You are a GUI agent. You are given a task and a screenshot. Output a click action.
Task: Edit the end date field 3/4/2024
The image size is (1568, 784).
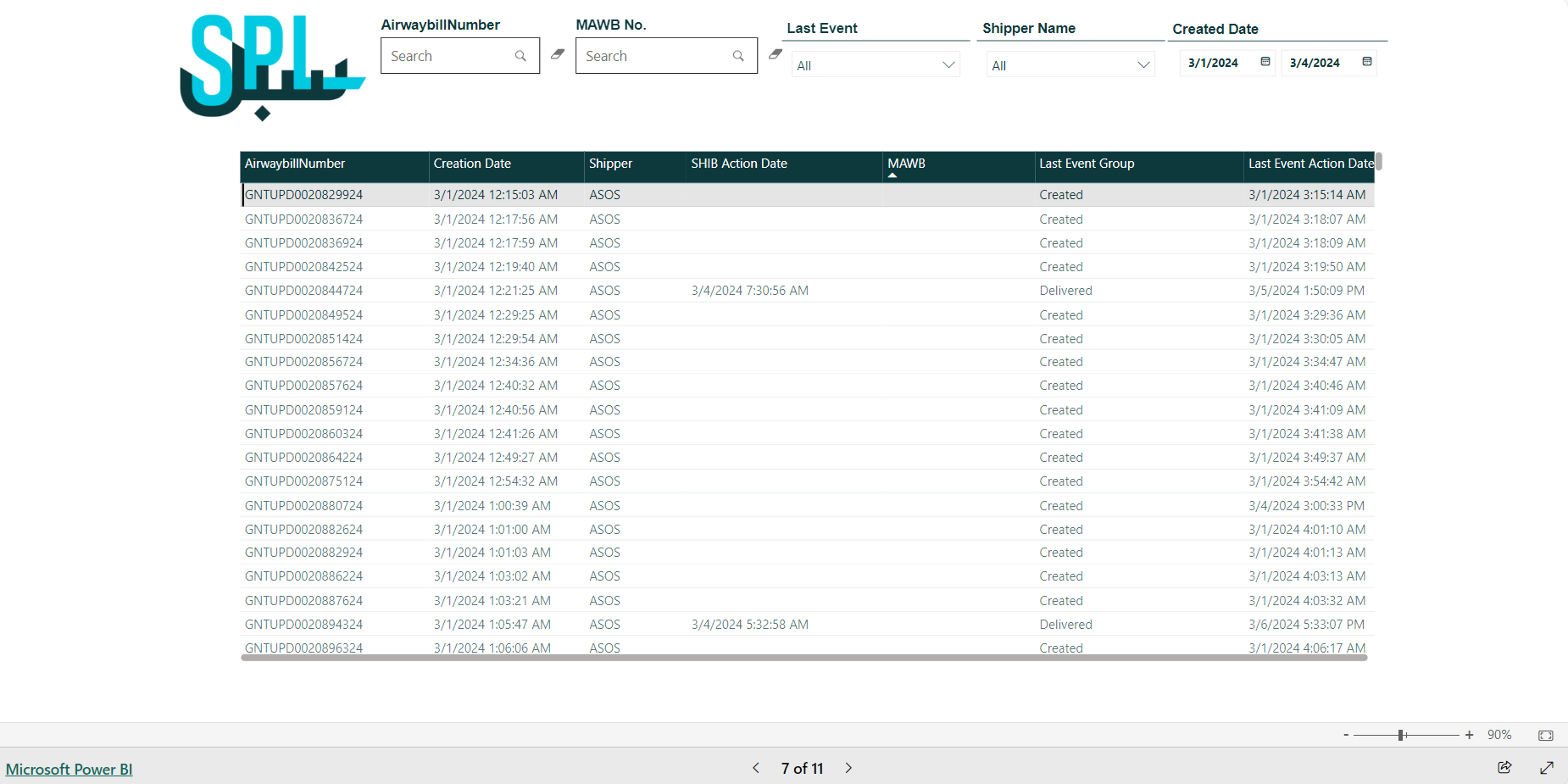(x=1315, y=63)
